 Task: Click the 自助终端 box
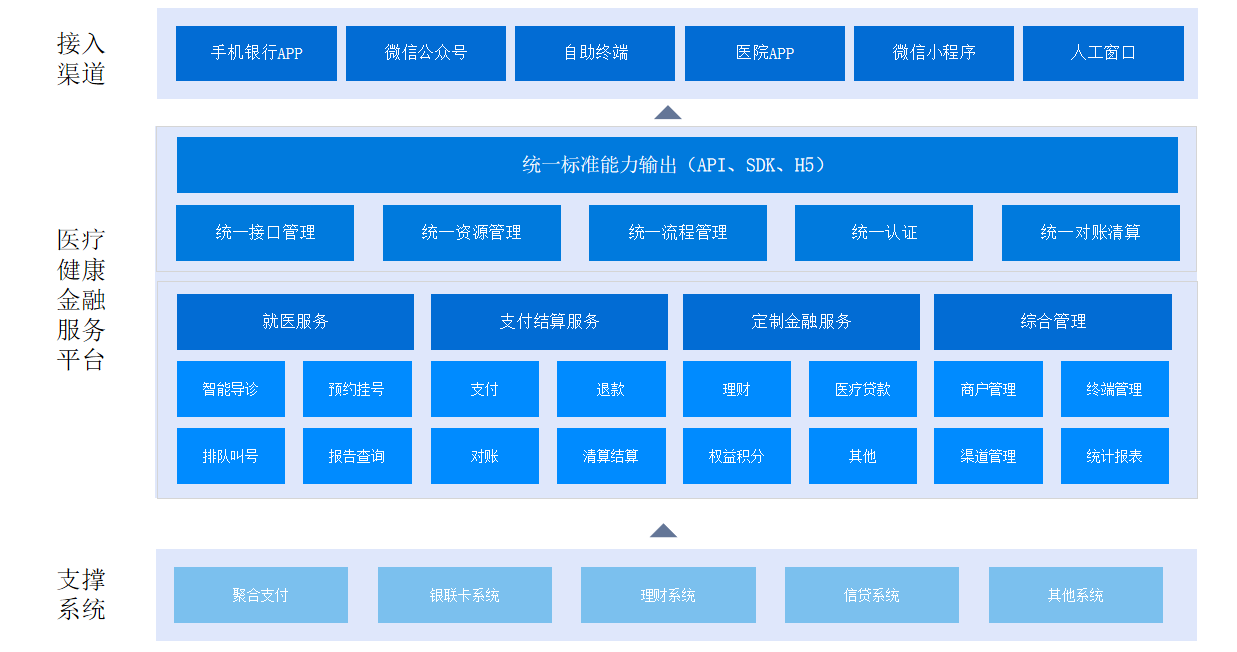click(595, 53)
